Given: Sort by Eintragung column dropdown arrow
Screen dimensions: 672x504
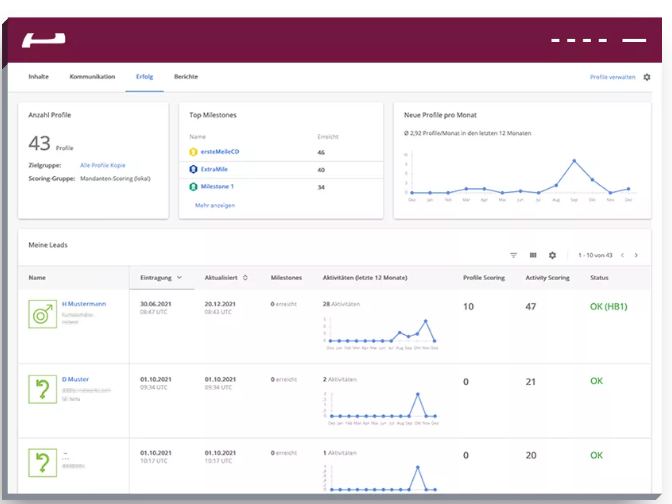Looking at the screenshot, I should [179, 277].
